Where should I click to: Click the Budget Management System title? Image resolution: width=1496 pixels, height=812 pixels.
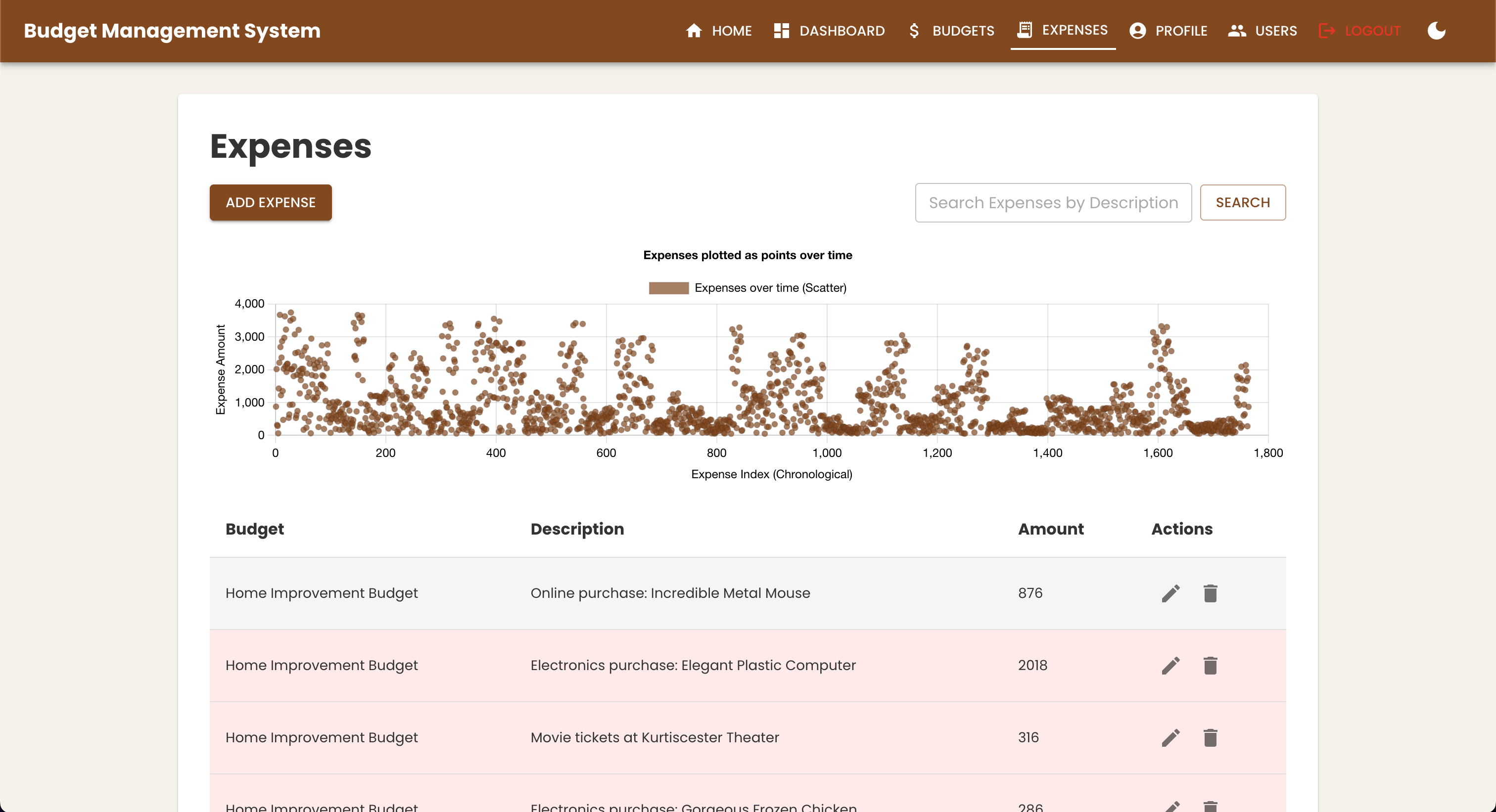point(173,30)
